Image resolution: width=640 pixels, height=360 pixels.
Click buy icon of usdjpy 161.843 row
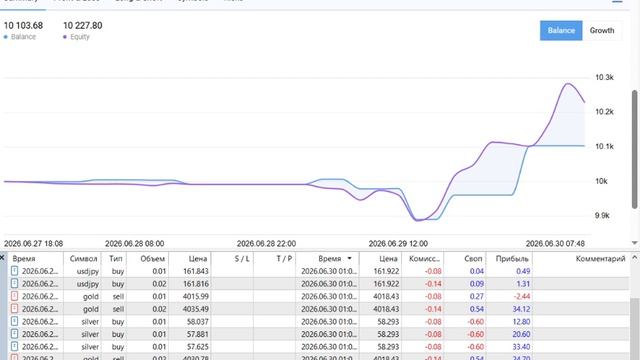click(14, 271)
